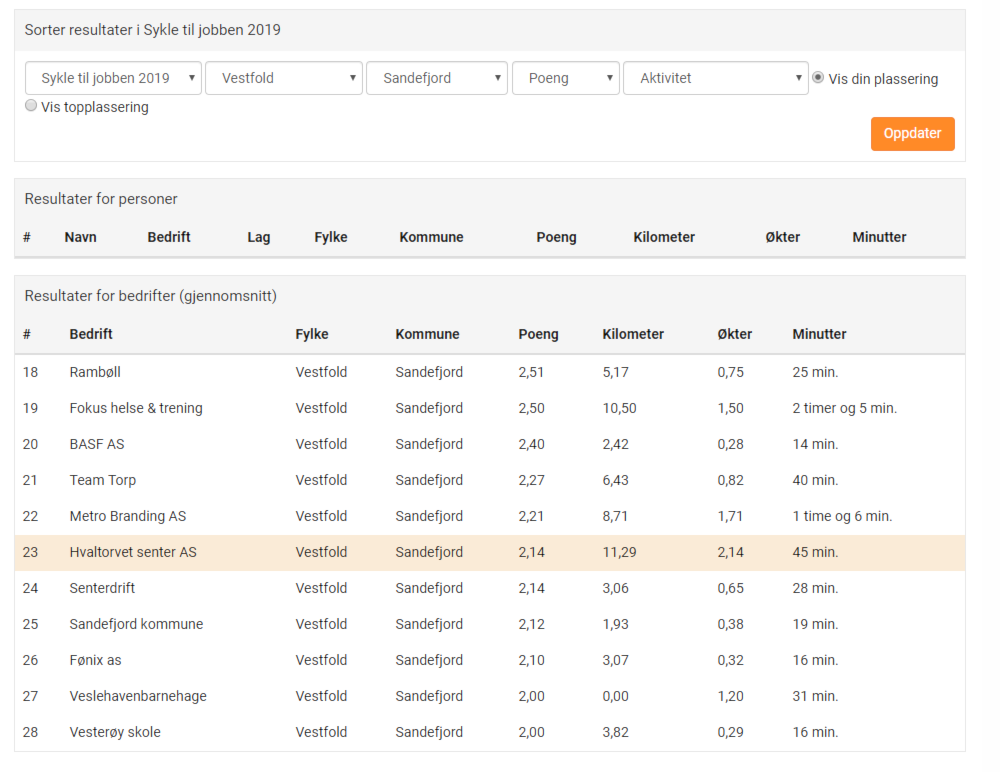
Task: Click the '1 time og 6 min.' cell
Action: point(842,516)
